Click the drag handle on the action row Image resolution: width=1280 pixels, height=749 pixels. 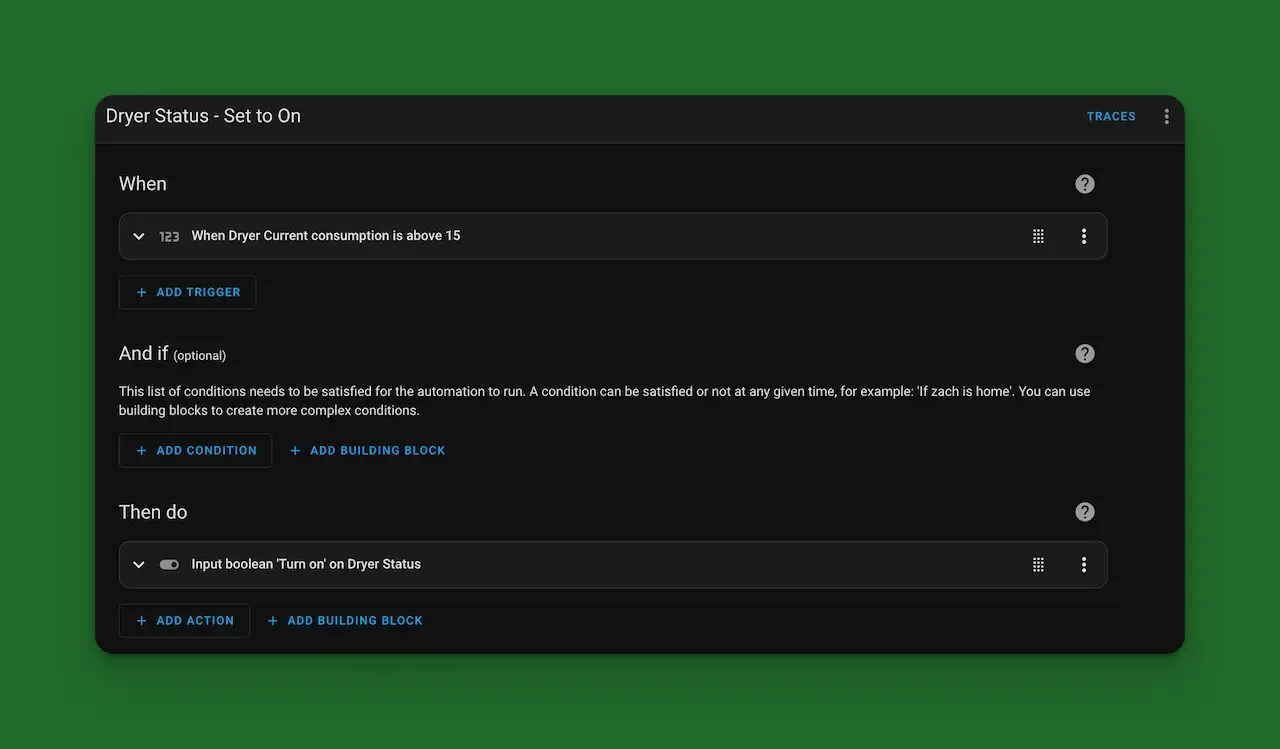(1038, 564)
